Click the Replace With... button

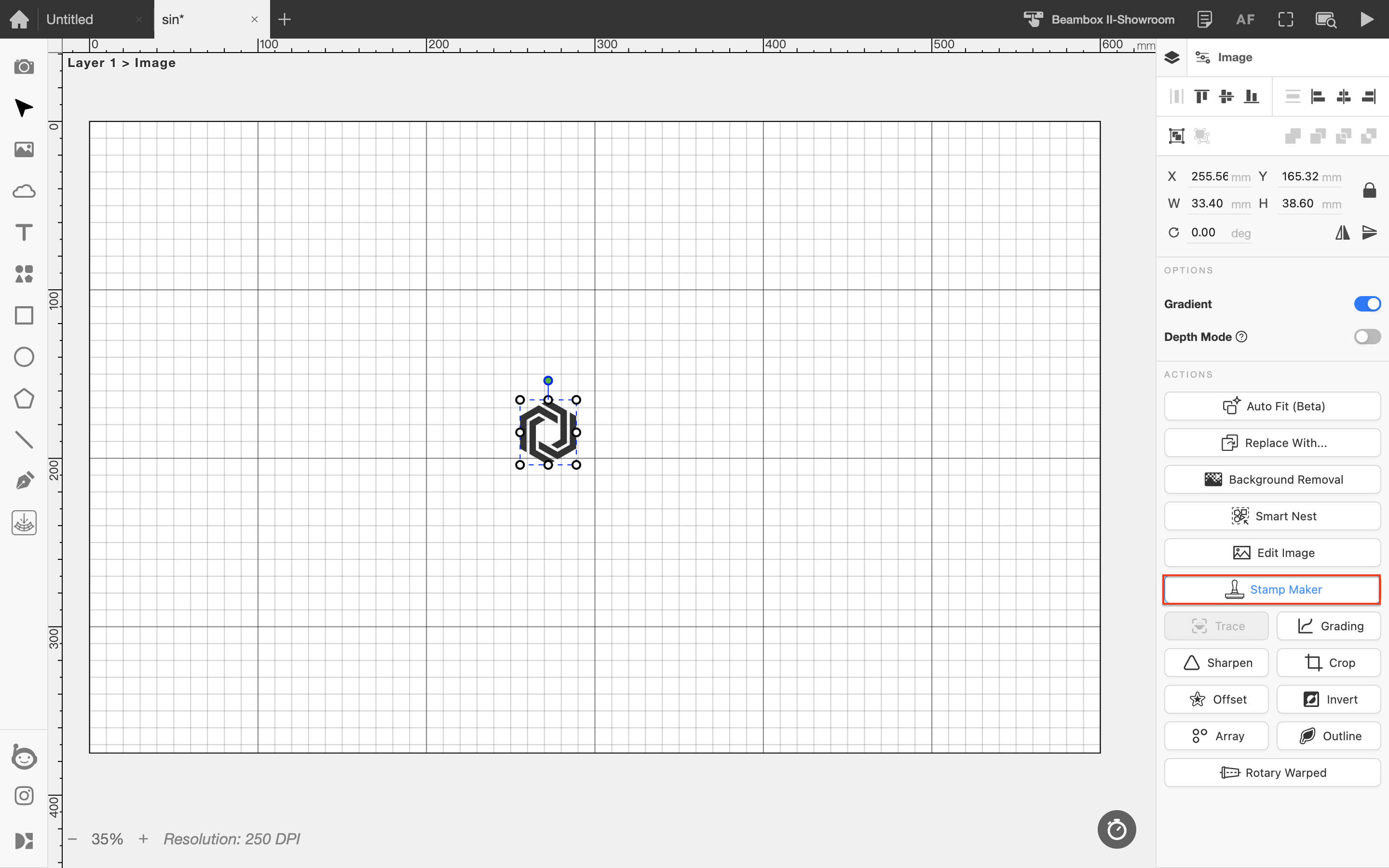pos(1272,443)
